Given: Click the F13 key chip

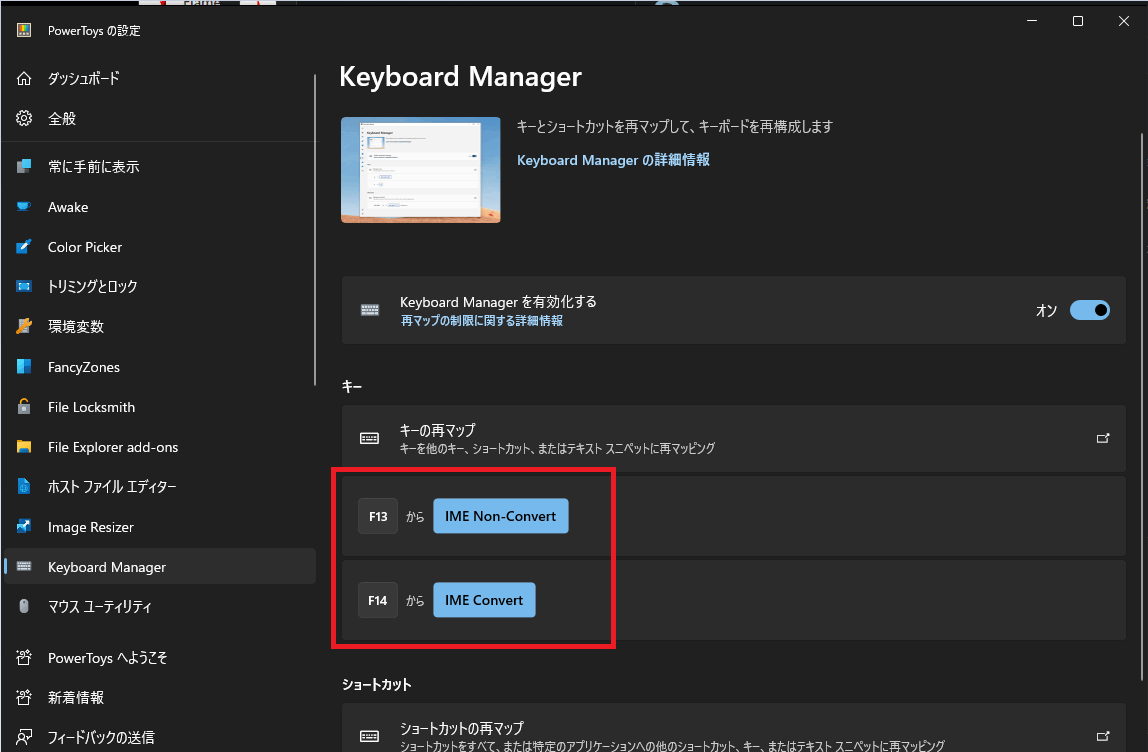Looking at the screenshot, I should tap(378, 516).
